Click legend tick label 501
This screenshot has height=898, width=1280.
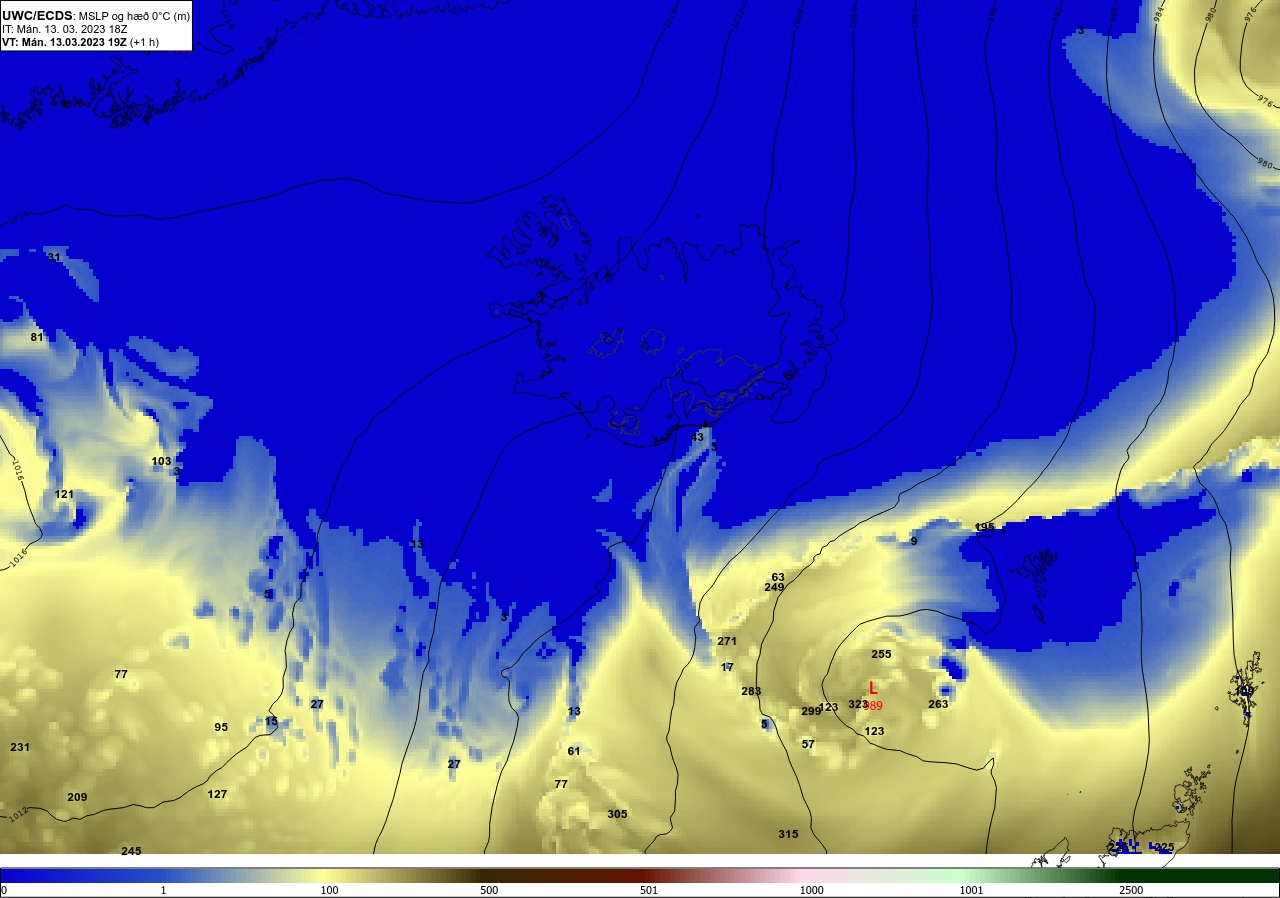point(650,890)
